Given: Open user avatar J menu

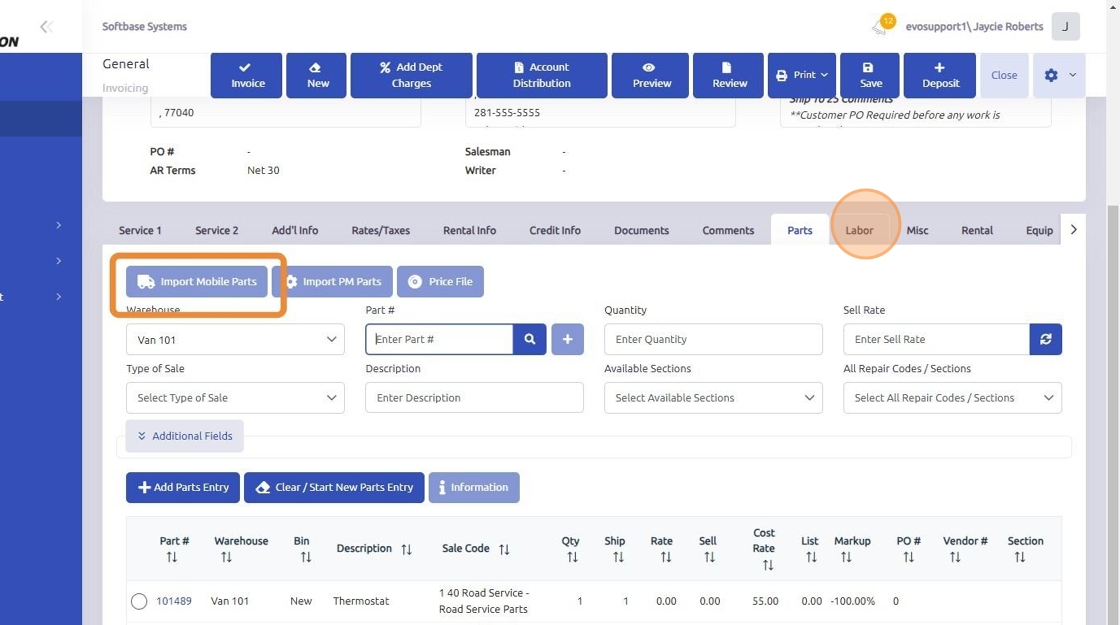Looking at the screenshot, I should coord(1065,26).
